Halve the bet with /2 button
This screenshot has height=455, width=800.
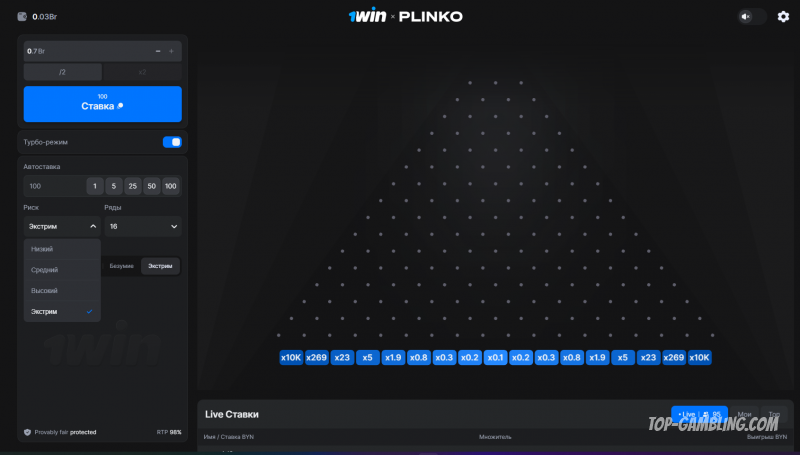pyautogui.click(x=62, y=72)
